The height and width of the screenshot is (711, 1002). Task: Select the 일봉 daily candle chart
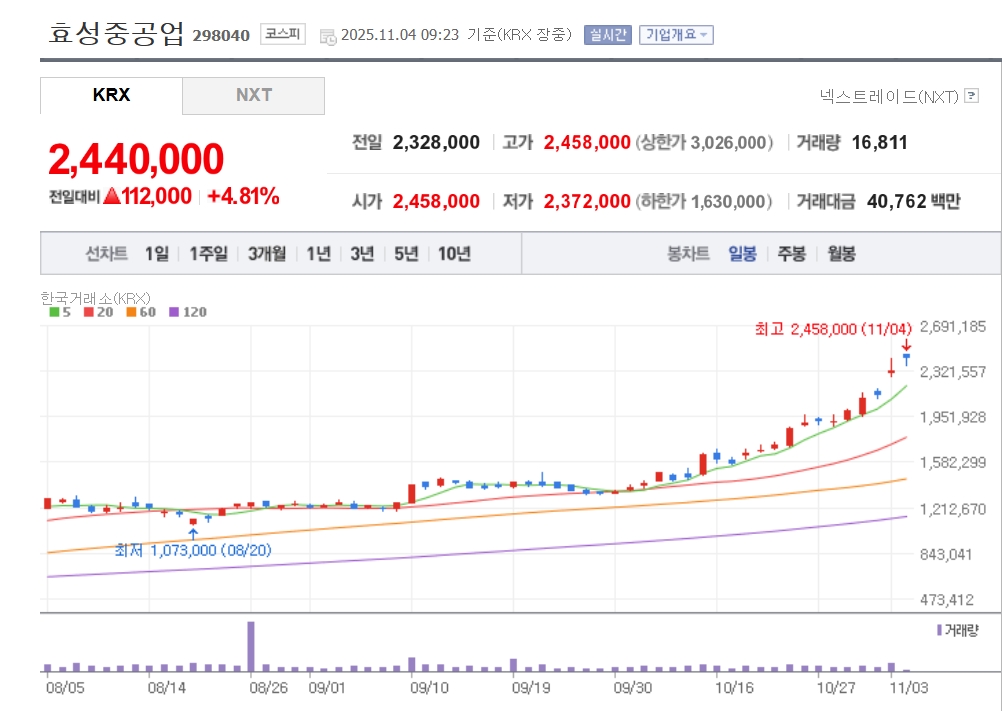pos(742,254)
